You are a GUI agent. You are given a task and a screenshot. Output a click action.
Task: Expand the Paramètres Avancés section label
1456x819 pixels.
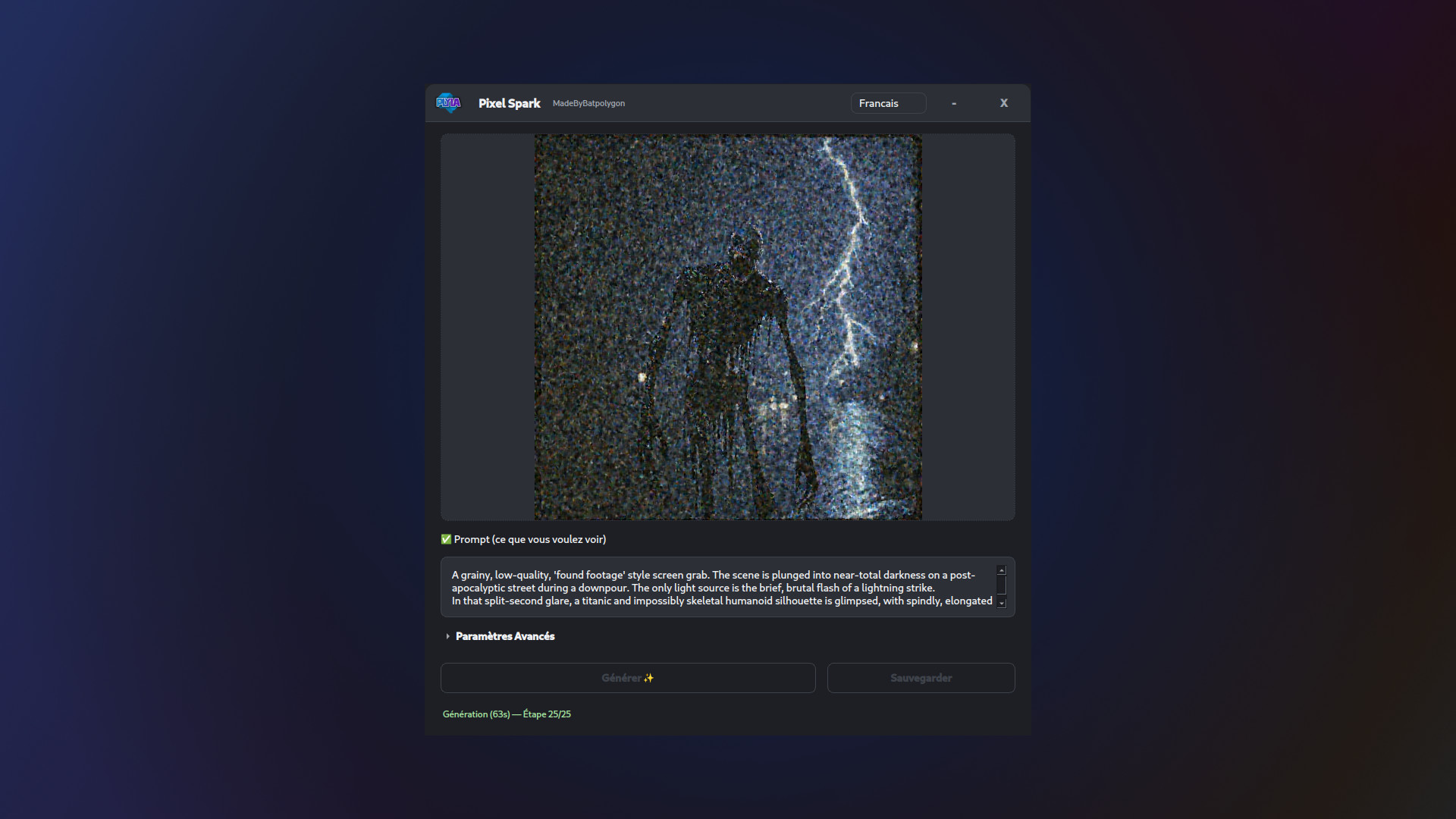tap(505, 636)
